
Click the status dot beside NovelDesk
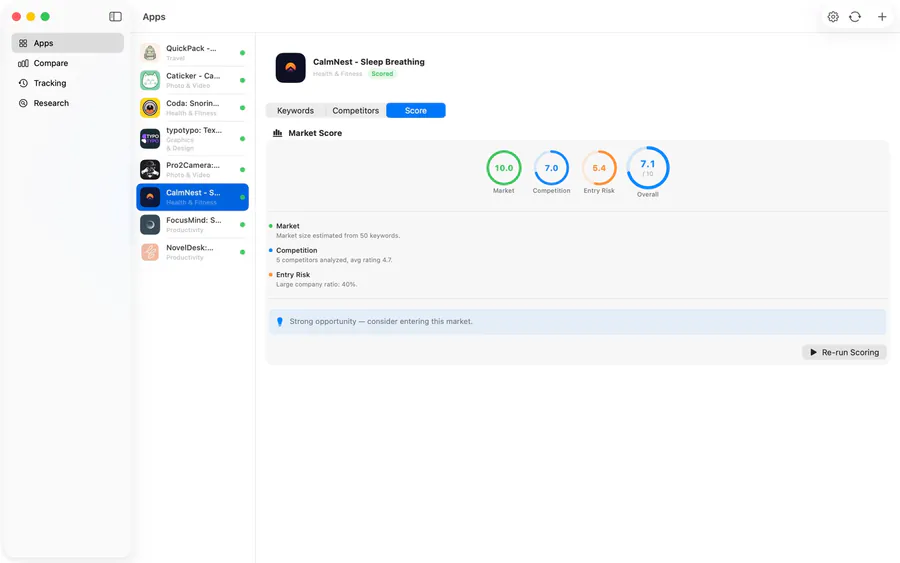point(242,253)
